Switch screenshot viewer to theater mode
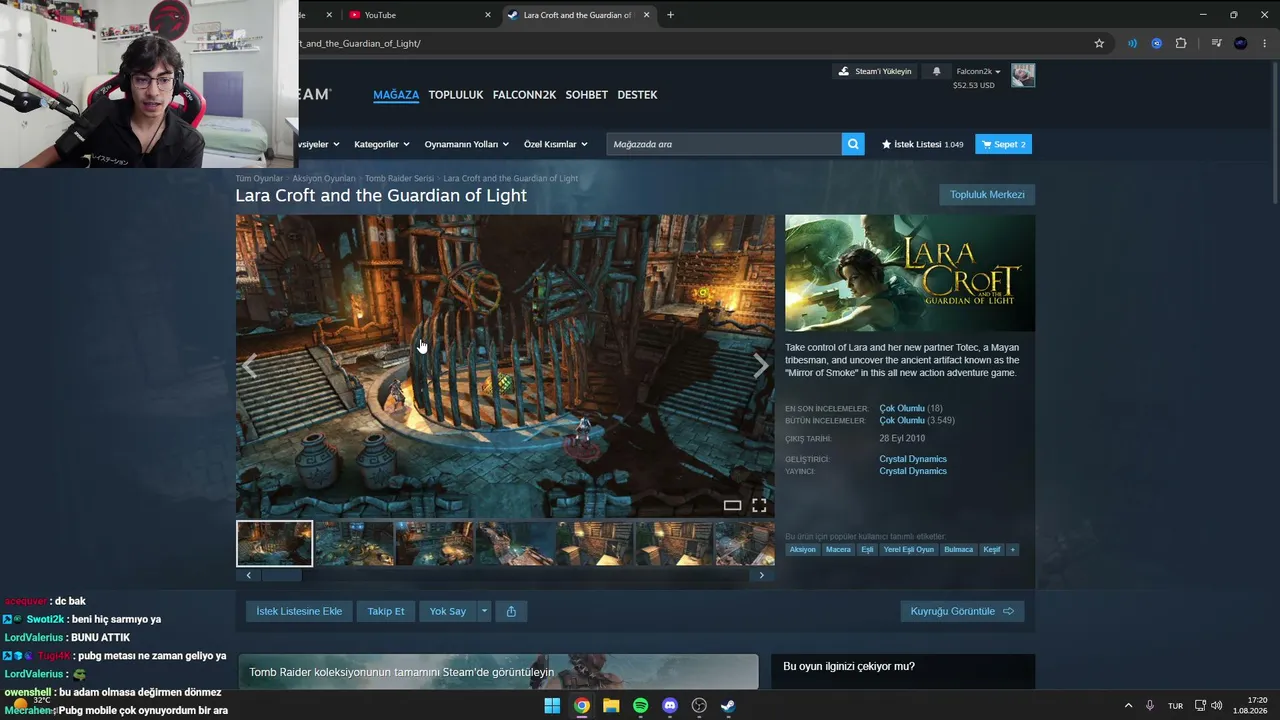Viewport: 1280px width, 720px height. (732, 505)
